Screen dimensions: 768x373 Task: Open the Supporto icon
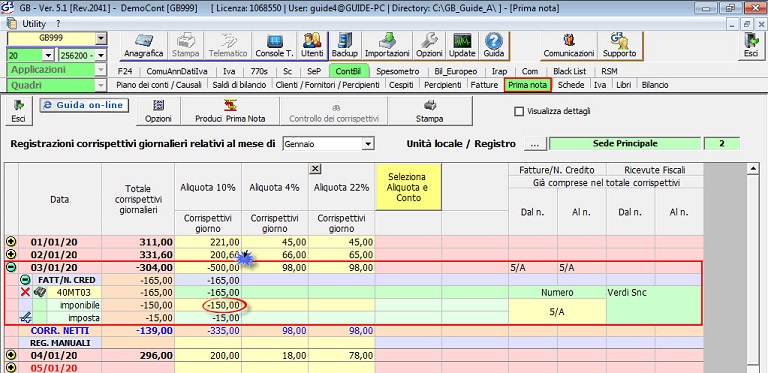point(619,46)
